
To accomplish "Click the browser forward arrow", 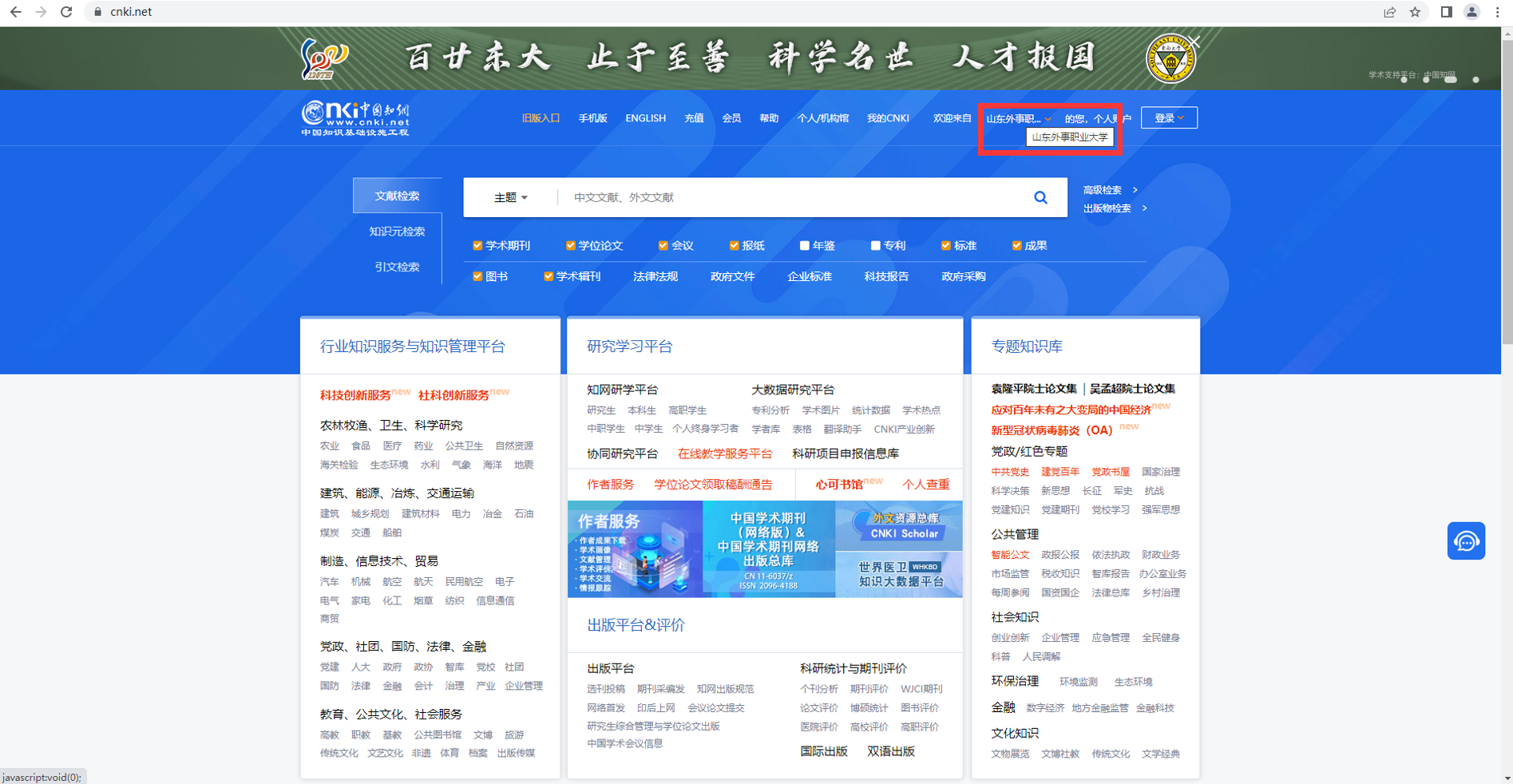I will click(41, 12).
